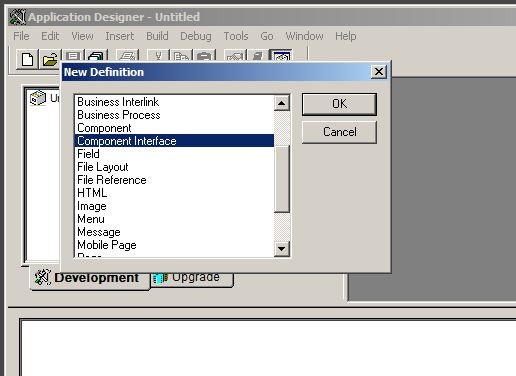Image resolution: width=516 pixels, height=376 pixels.
Task: Select File Reference in the list
Action: 174,180
